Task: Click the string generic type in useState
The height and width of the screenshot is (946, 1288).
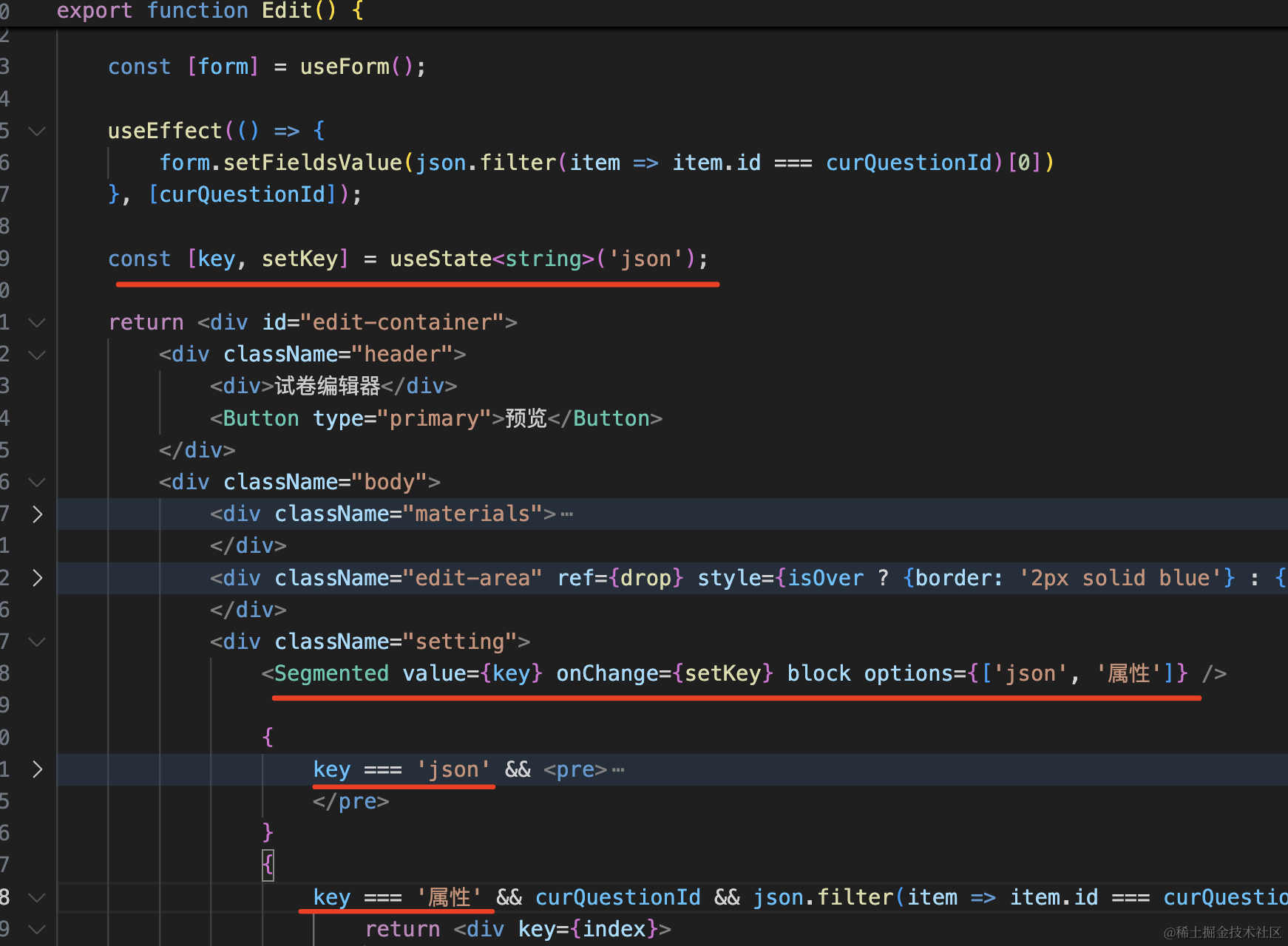Action: pyautogui.click(x=543, y=259)
